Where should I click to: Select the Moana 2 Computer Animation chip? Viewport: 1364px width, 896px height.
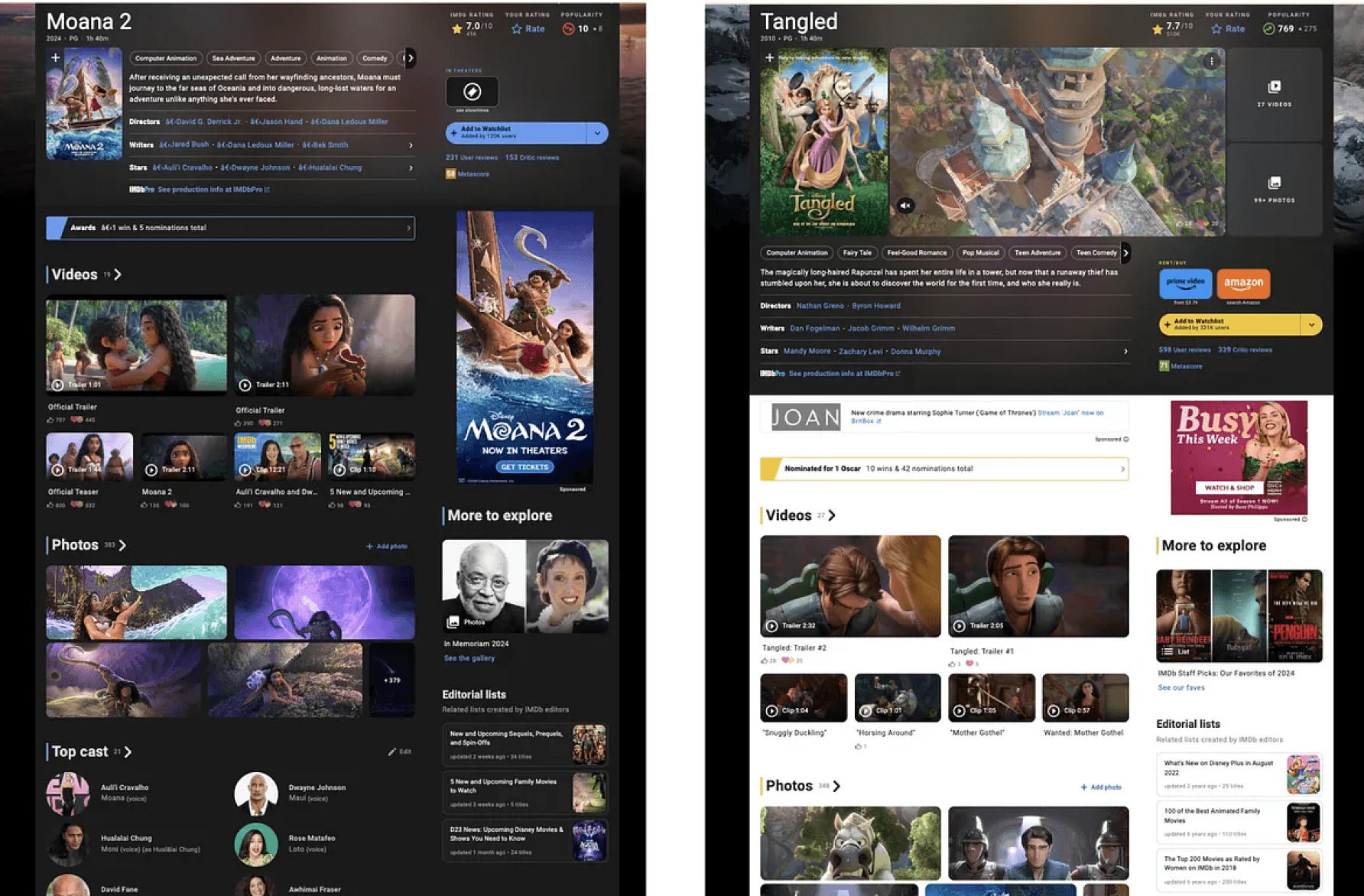coord(166,58)
